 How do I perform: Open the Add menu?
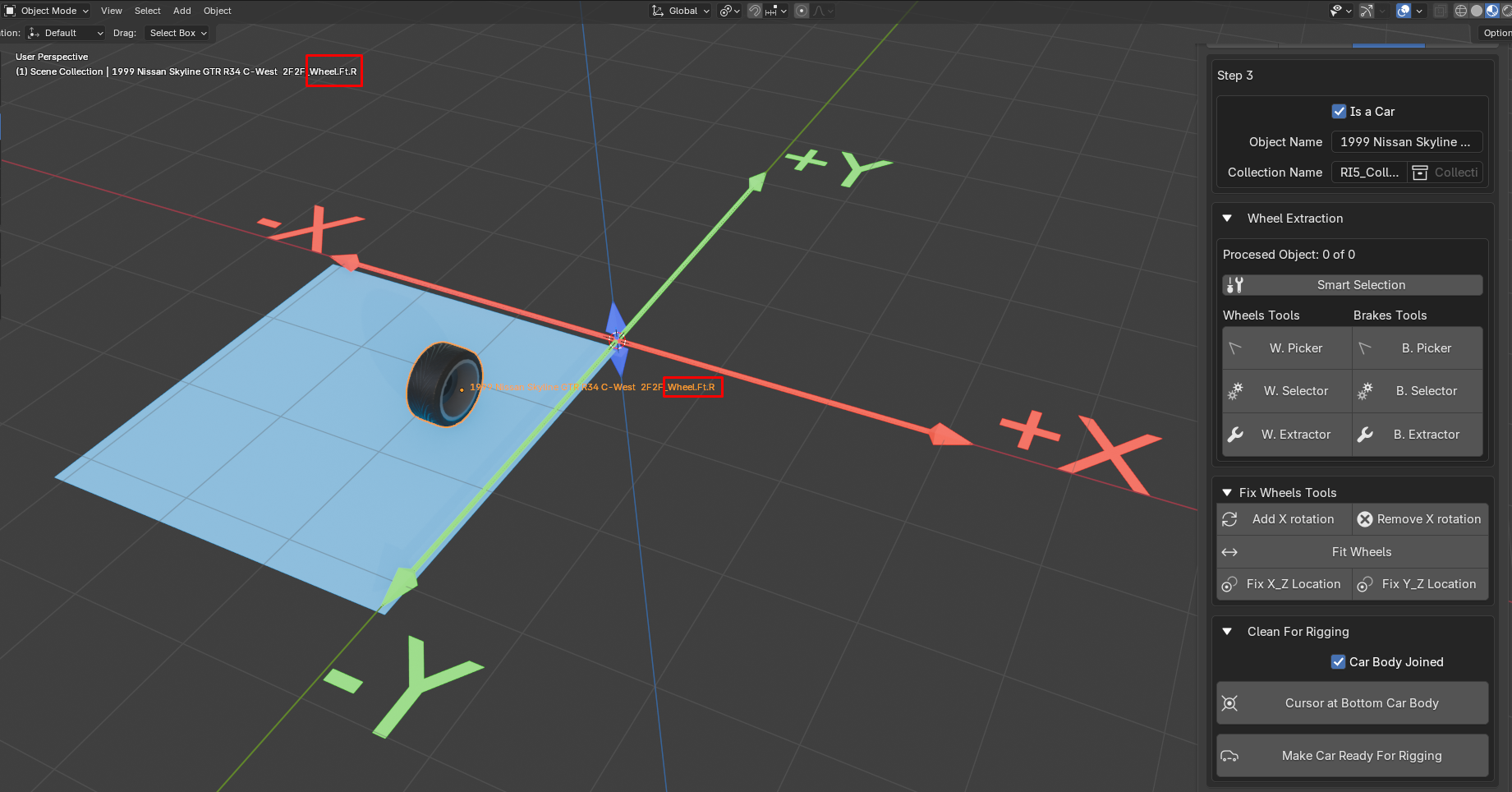point(182,11)
